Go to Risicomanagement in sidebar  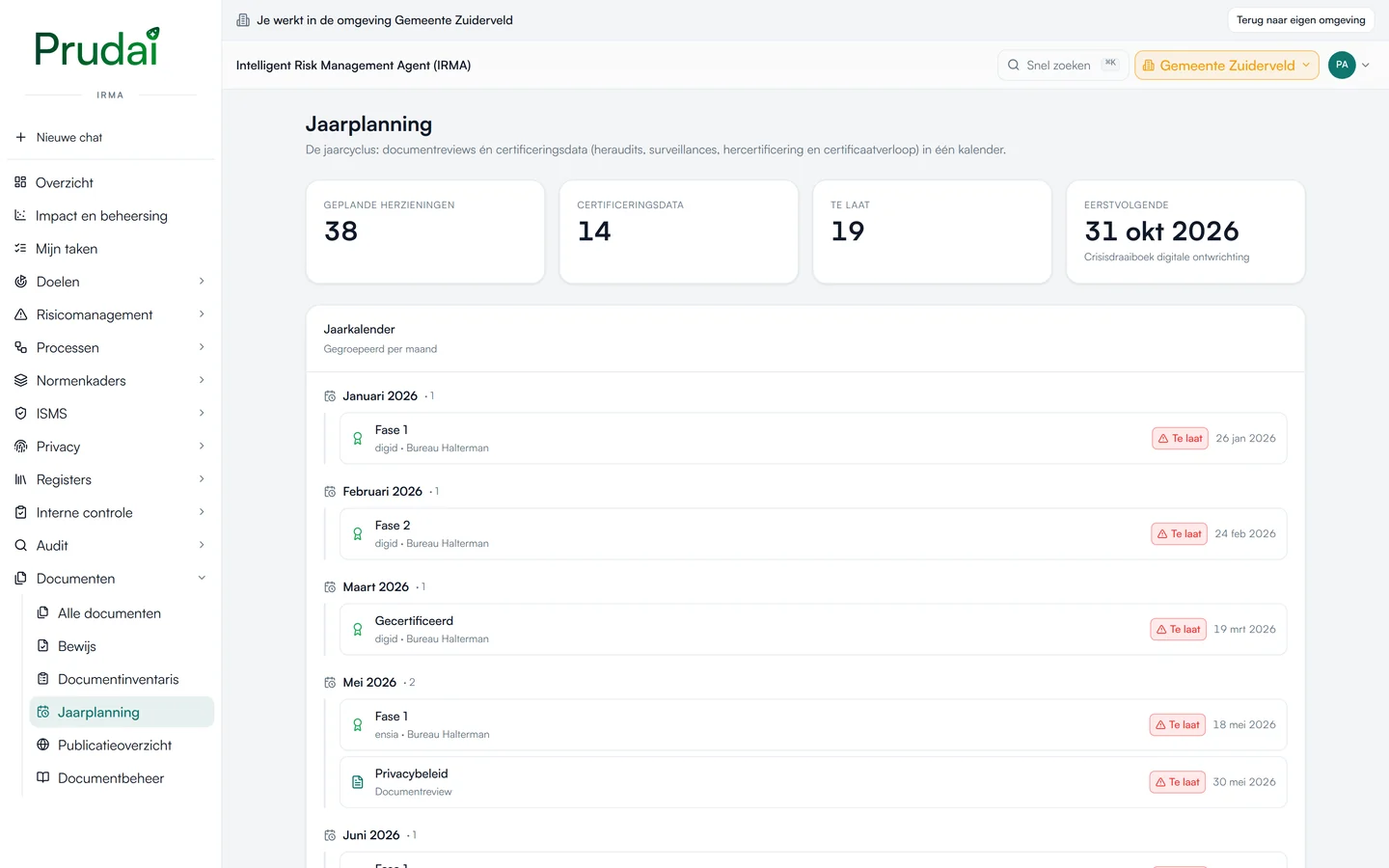click(111, 314)
